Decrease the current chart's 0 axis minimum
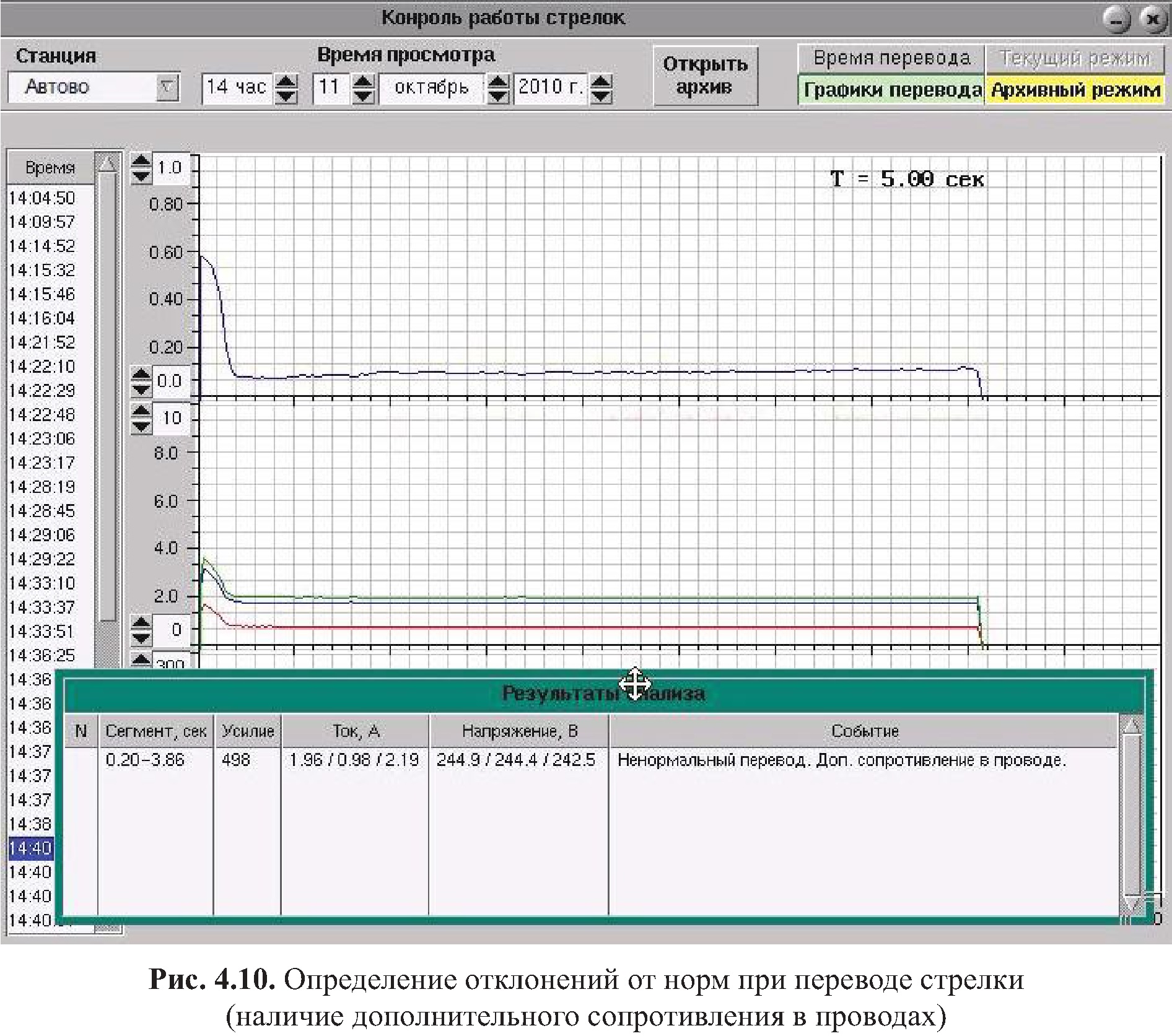The width and height of the screenshot is (1172, 1036). tap(141, 638)
